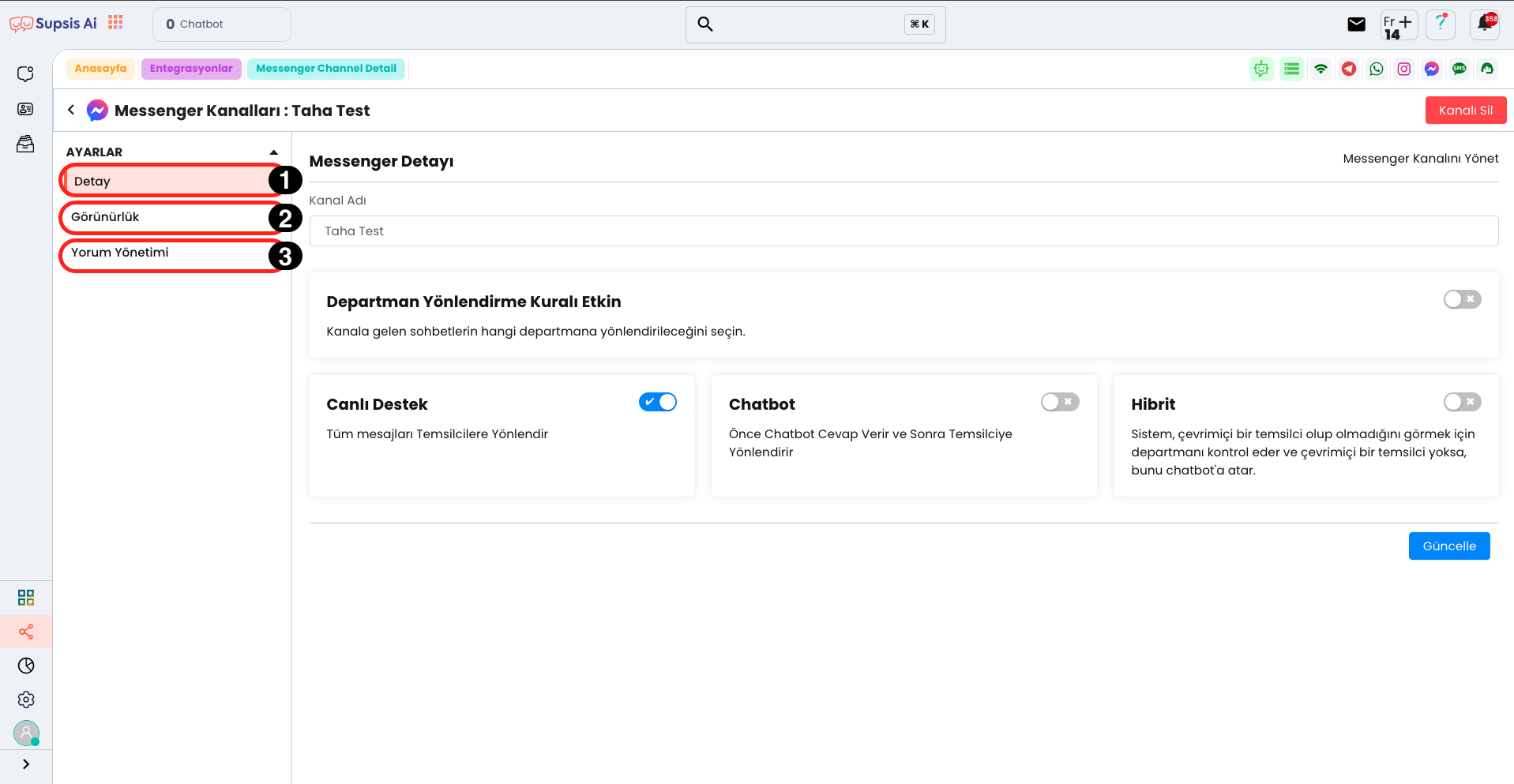Screen dimensions: 1514x784
Task: Click the green server list icon
Action: [1291, 69]
